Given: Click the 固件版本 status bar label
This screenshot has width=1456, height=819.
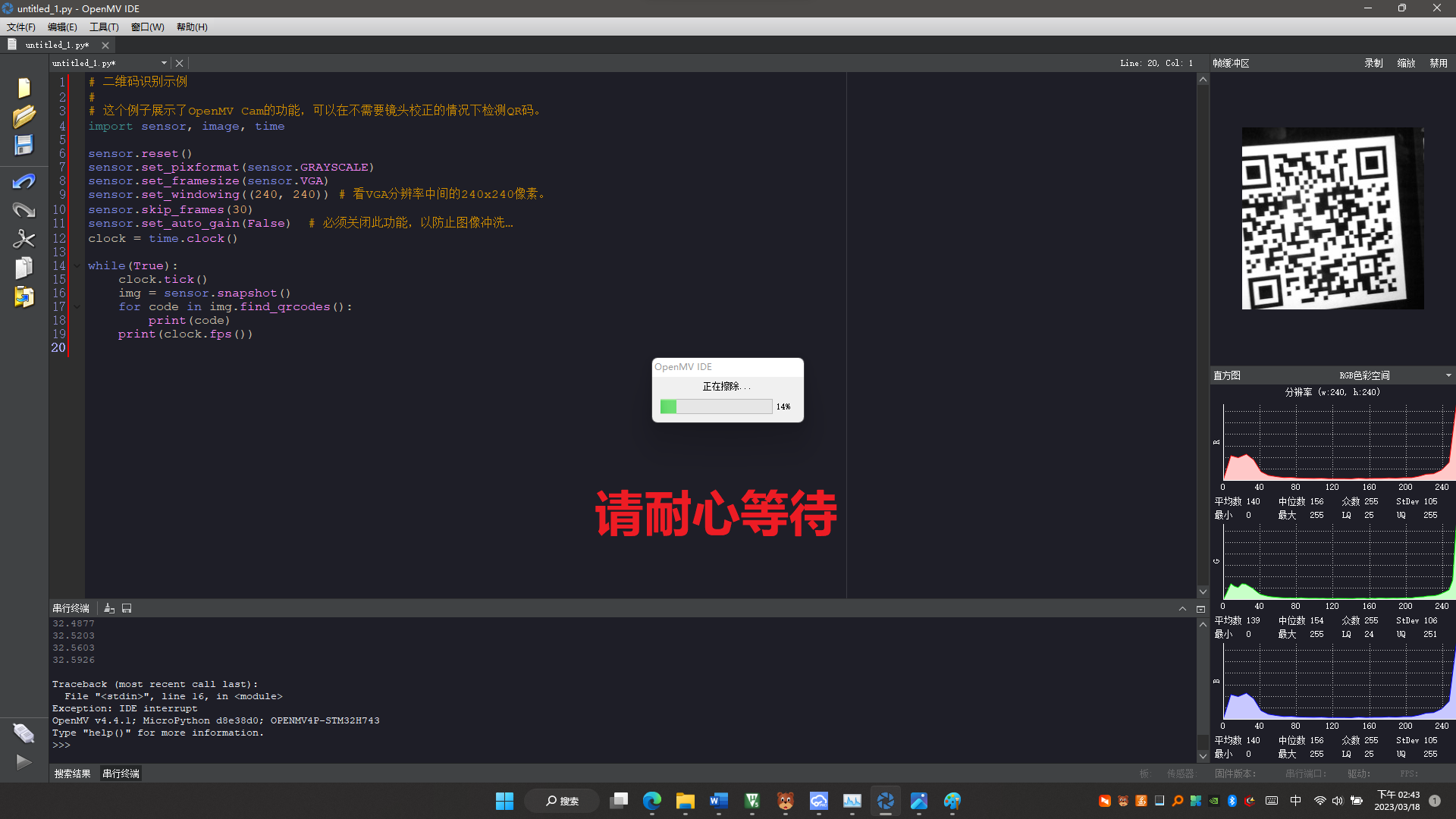Looking at the screenshot, I should coord(1235,773).
